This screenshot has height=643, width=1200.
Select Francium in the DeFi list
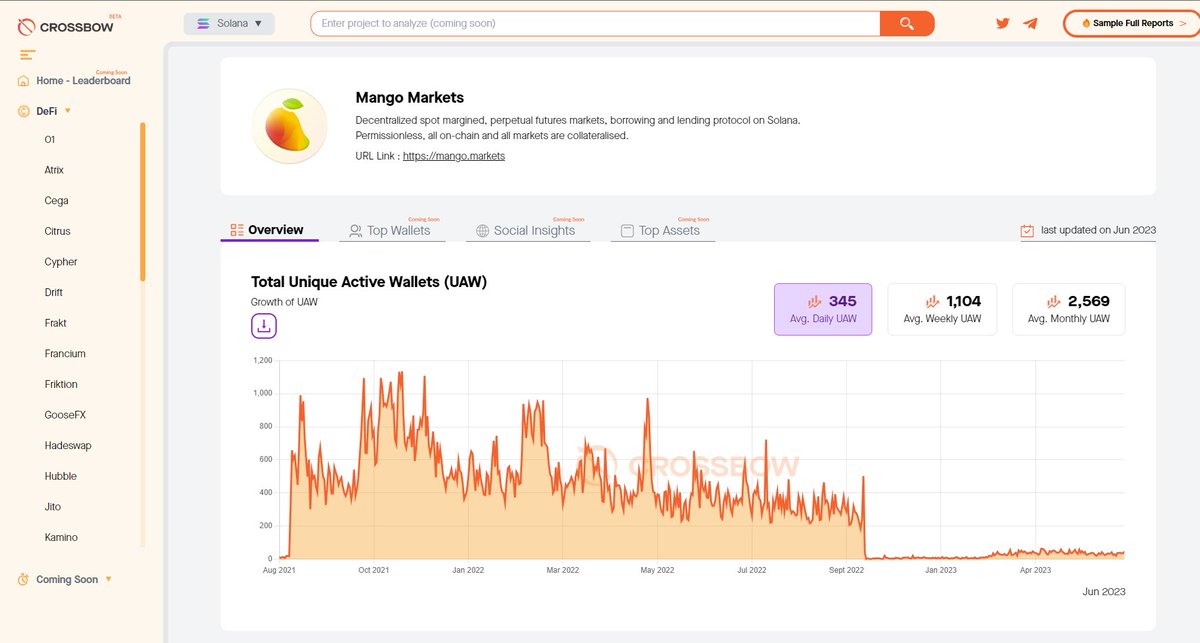[x=65, y=354]
